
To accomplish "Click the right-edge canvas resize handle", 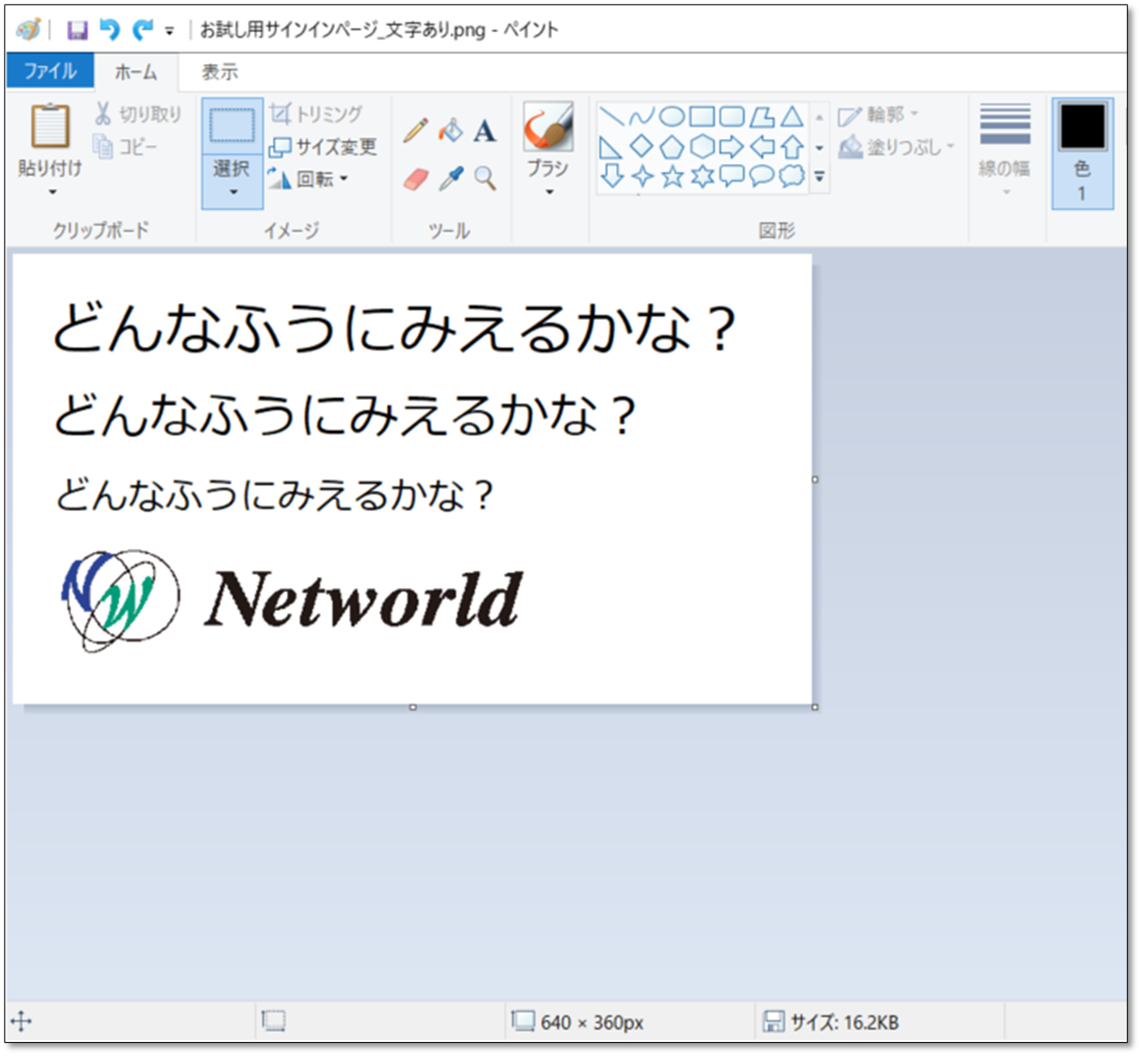I will tap(815, 480).
